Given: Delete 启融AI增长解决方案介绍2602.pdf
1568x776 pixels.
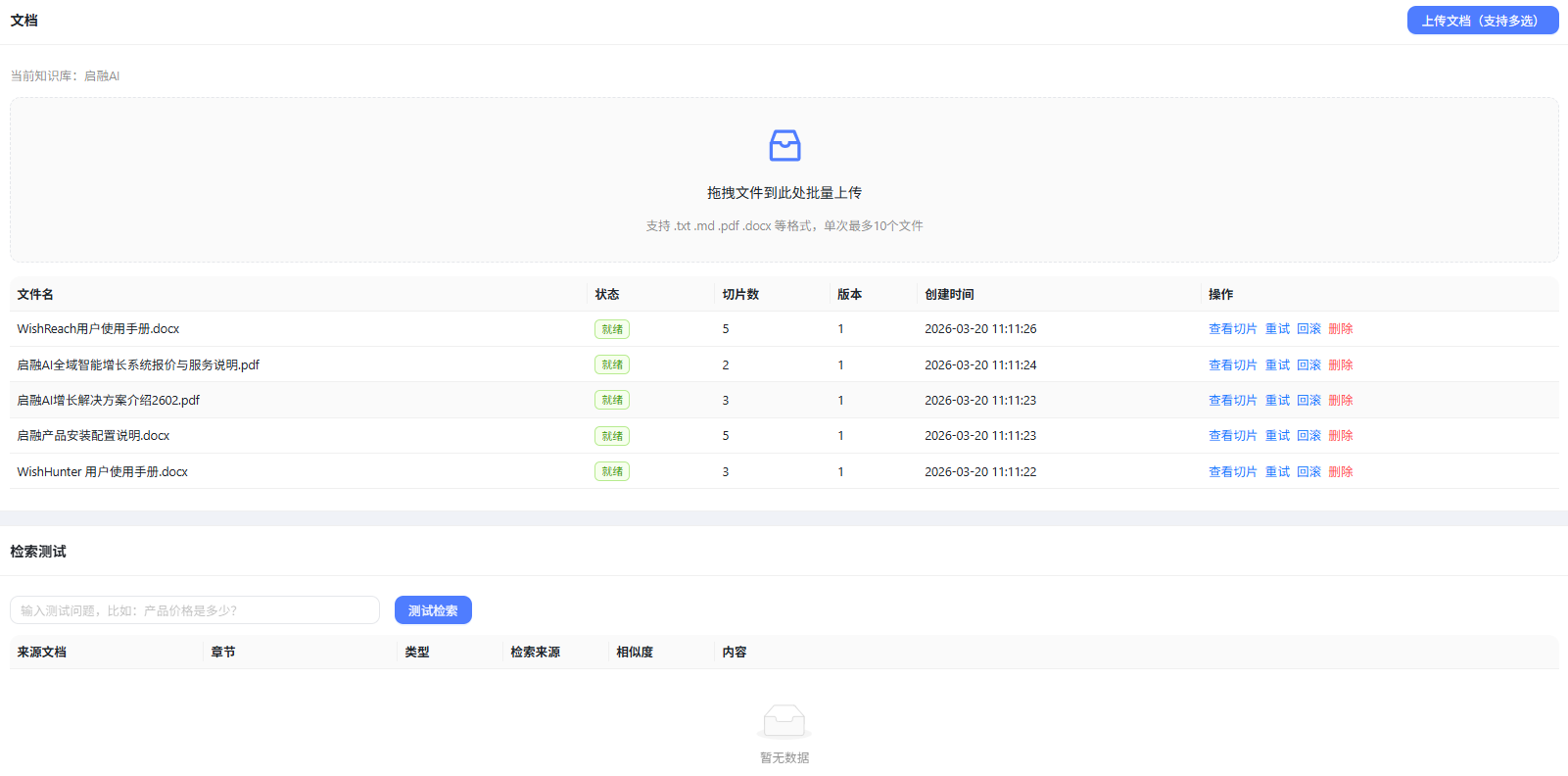Looking at the screenshot, I should 1340,400.
